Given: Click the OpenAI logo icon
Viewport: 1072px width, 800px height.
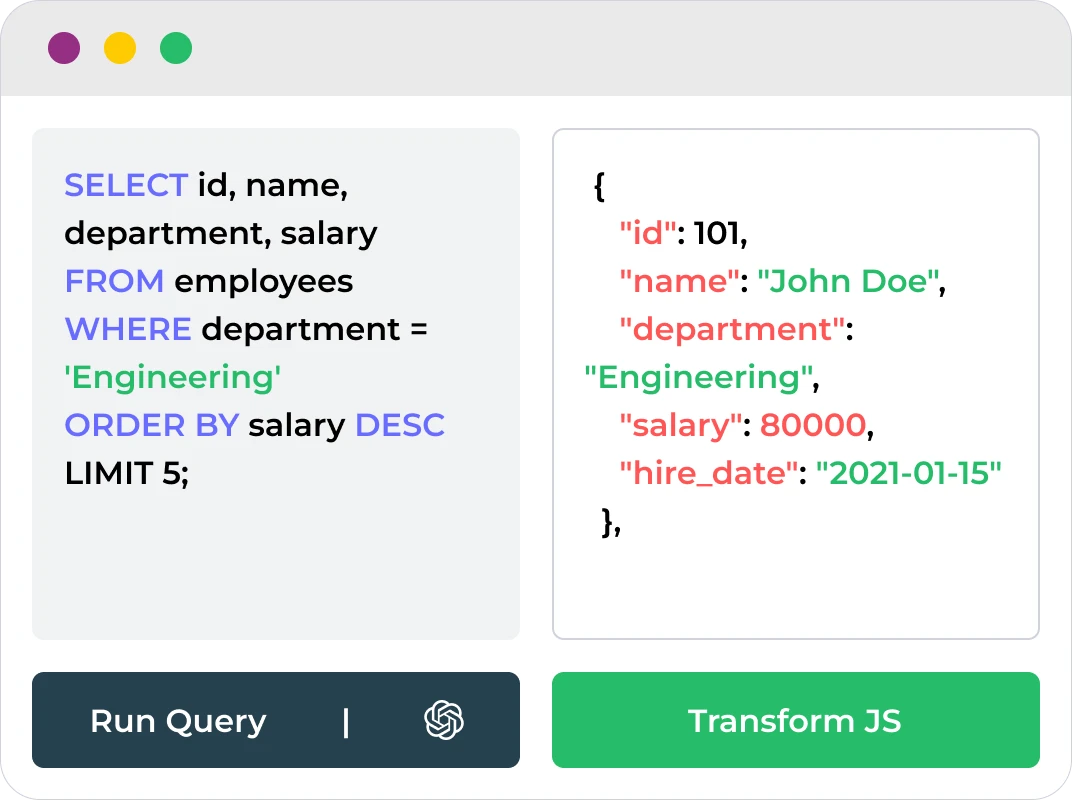Looking at the screenshot, I should (444, 720).
